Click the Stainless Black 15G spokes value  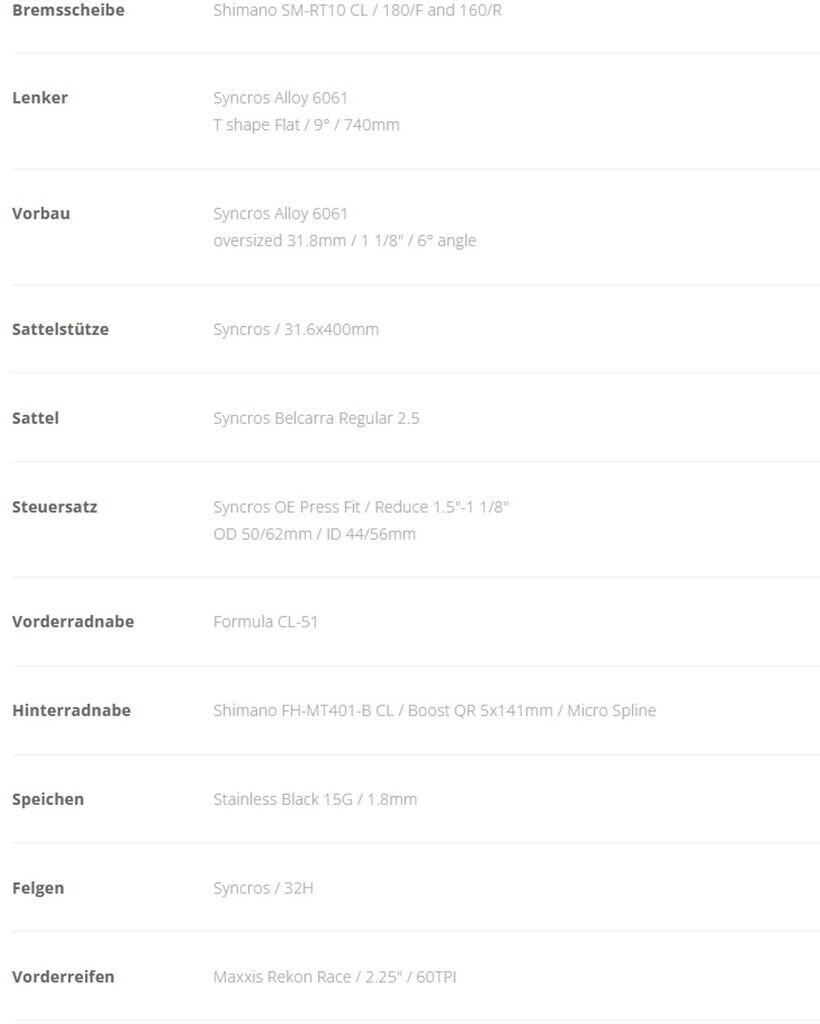pyautogui.click(x=315, y=800)
